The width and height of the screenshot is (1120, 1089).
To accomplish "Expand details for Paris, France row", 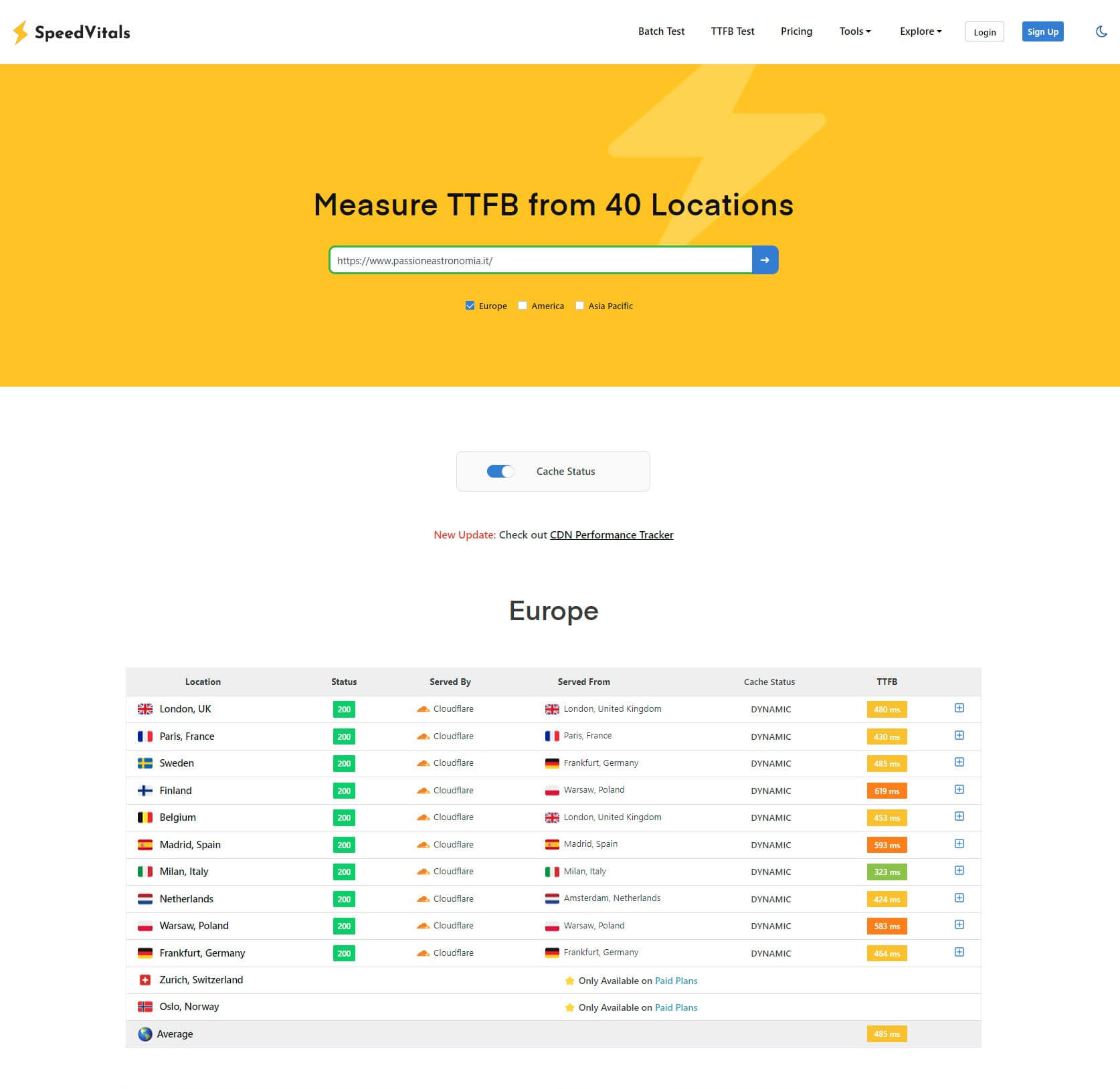I will (x=959, y=735).
